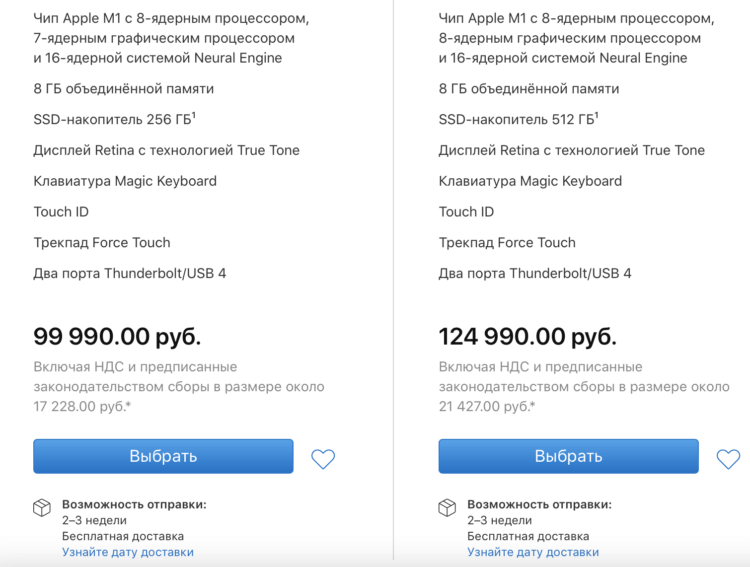Click the asterisk footnote after 21 427.00 руб.
Image resolution: width=750 pixels, height=567 pixels.
pyautogui.click(x=532, y=405)
